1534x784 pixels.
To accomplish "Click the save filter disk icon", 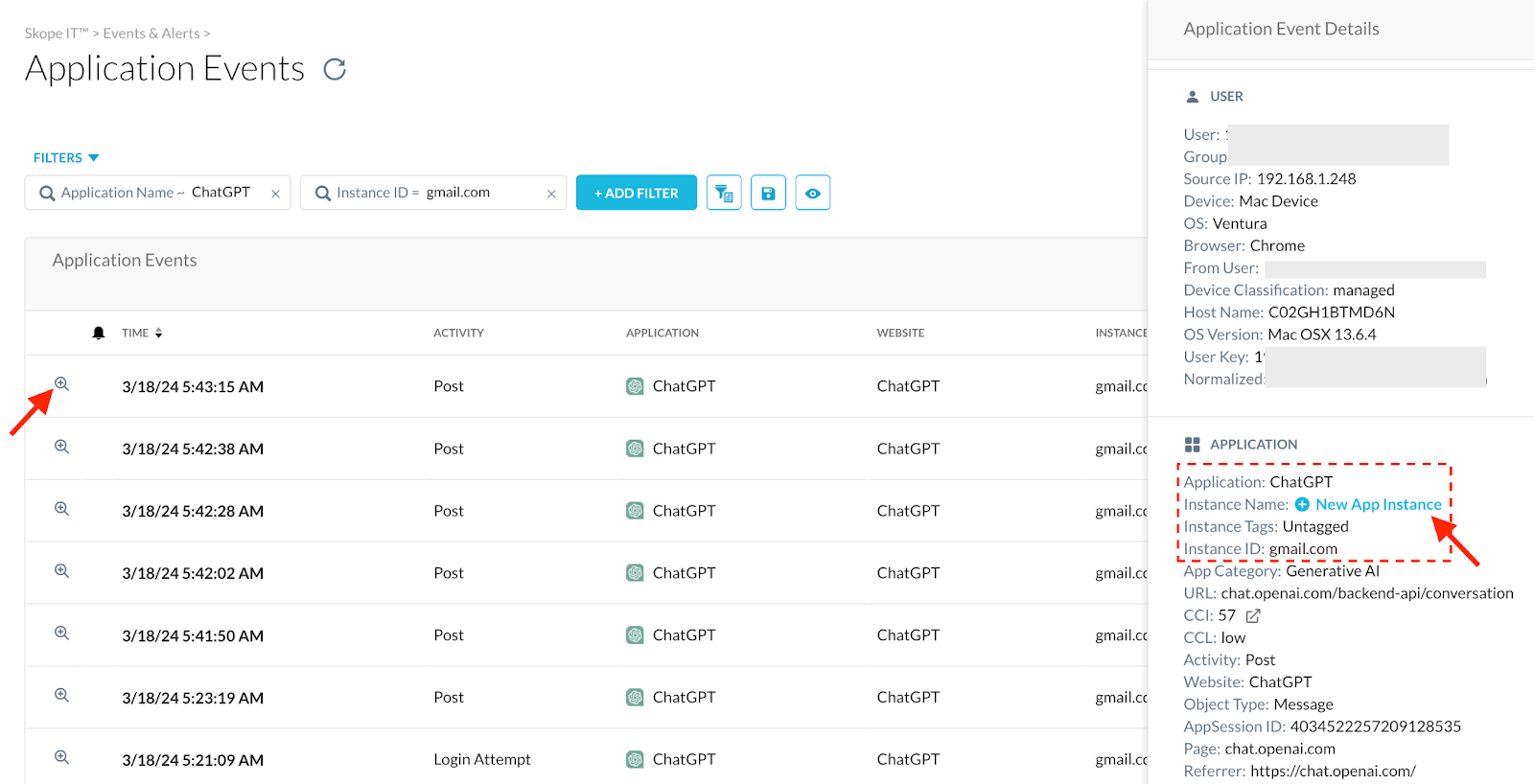I will pyautogui.click(x=768, y=193).
